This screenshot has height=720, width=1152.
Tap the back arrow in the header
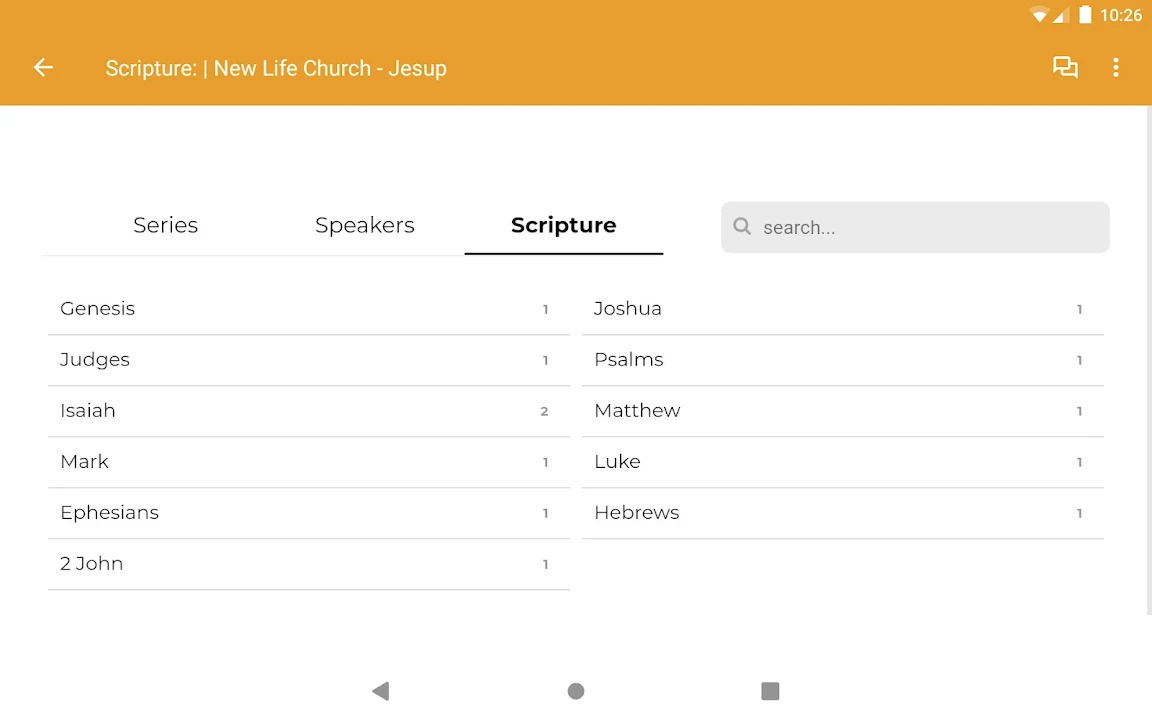tap(43, 68)
